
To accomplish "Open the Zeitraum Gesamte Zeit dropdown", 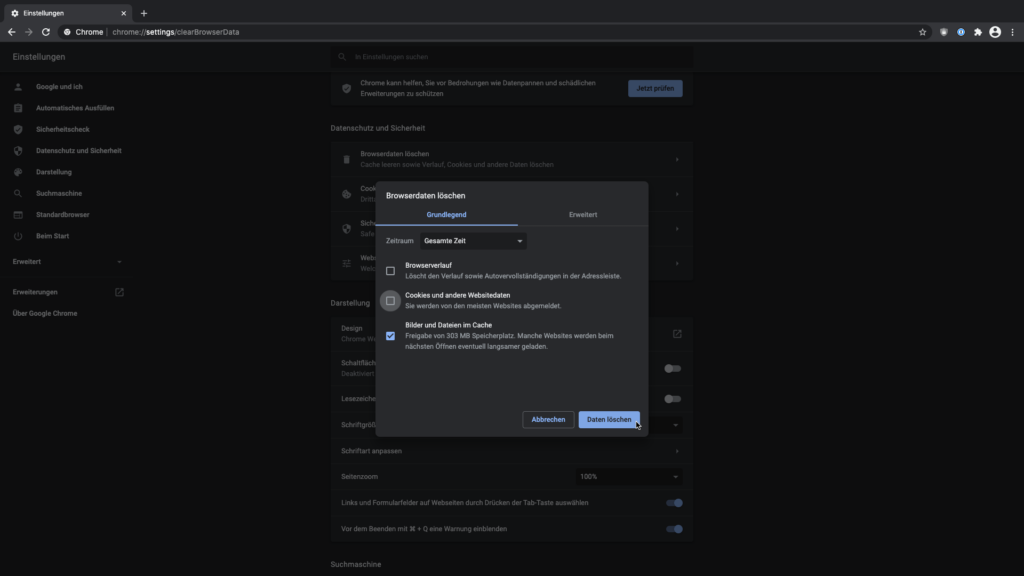I will pos(472,240).
